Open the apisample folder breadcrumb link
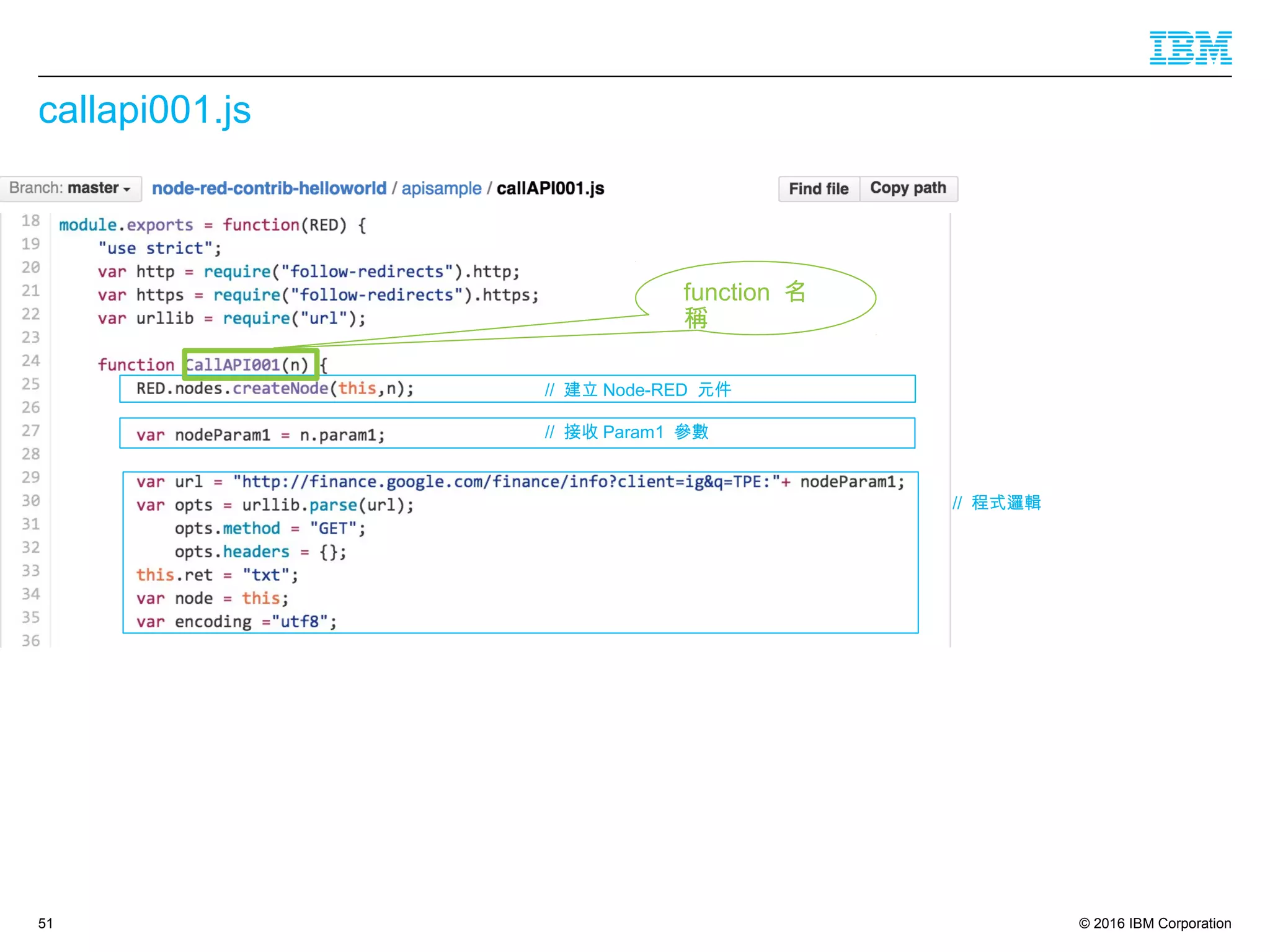Viewport: 1270px width, 952px height. [441, 188]
